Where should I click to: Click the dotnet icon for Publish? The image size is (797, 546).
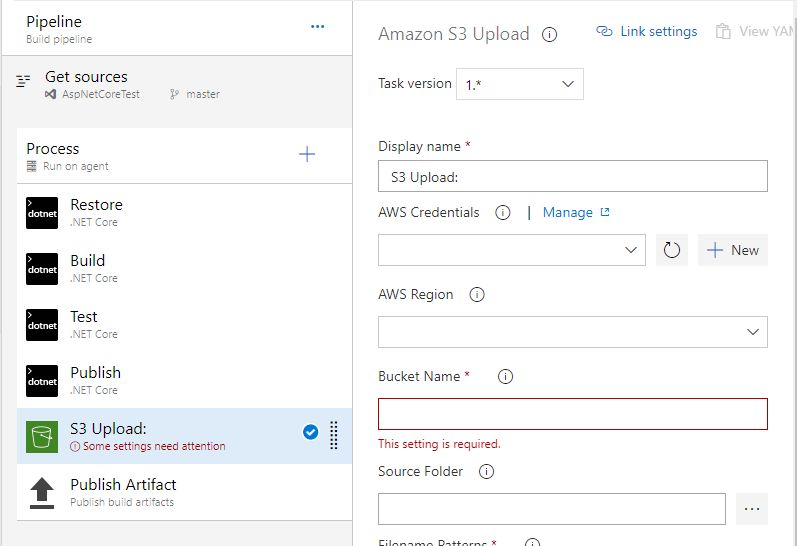pos(42,381)
